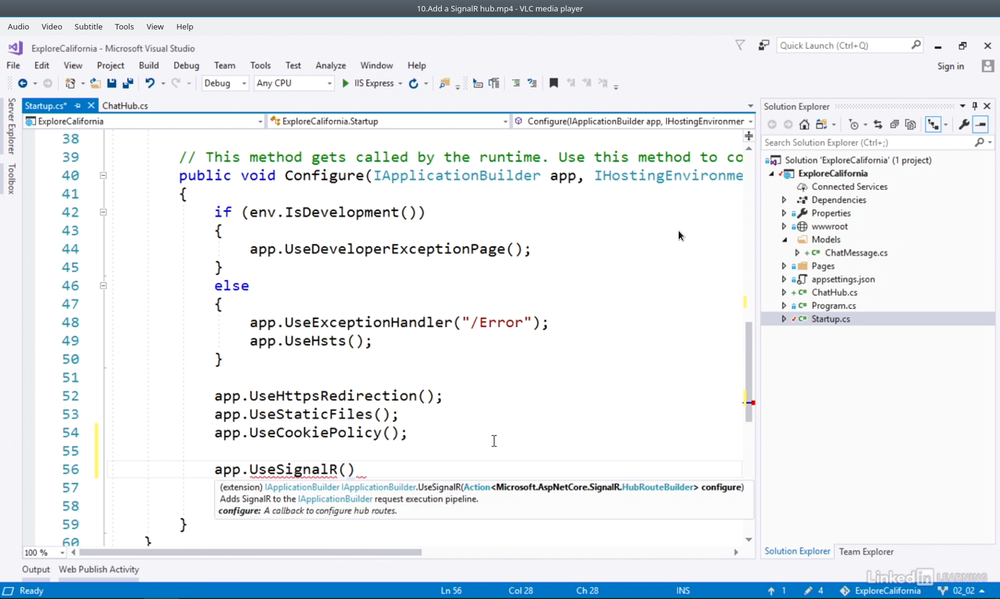Click the Search Solution Explorer field
Viewport: 1000px width, 599px height.
(878, 143)
